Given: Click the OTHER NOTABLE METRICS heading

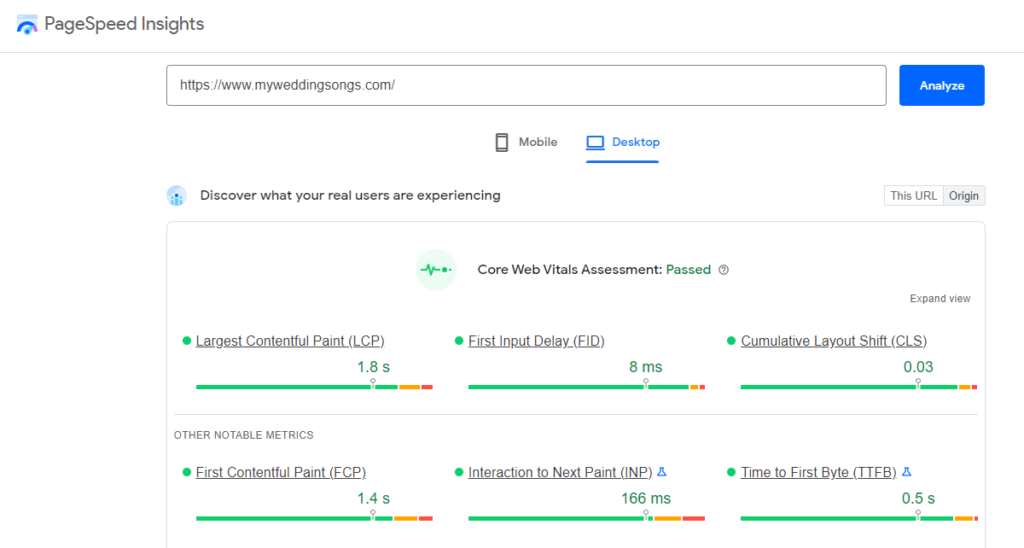Looking at the screenshot, I should (x=244, y=435).
